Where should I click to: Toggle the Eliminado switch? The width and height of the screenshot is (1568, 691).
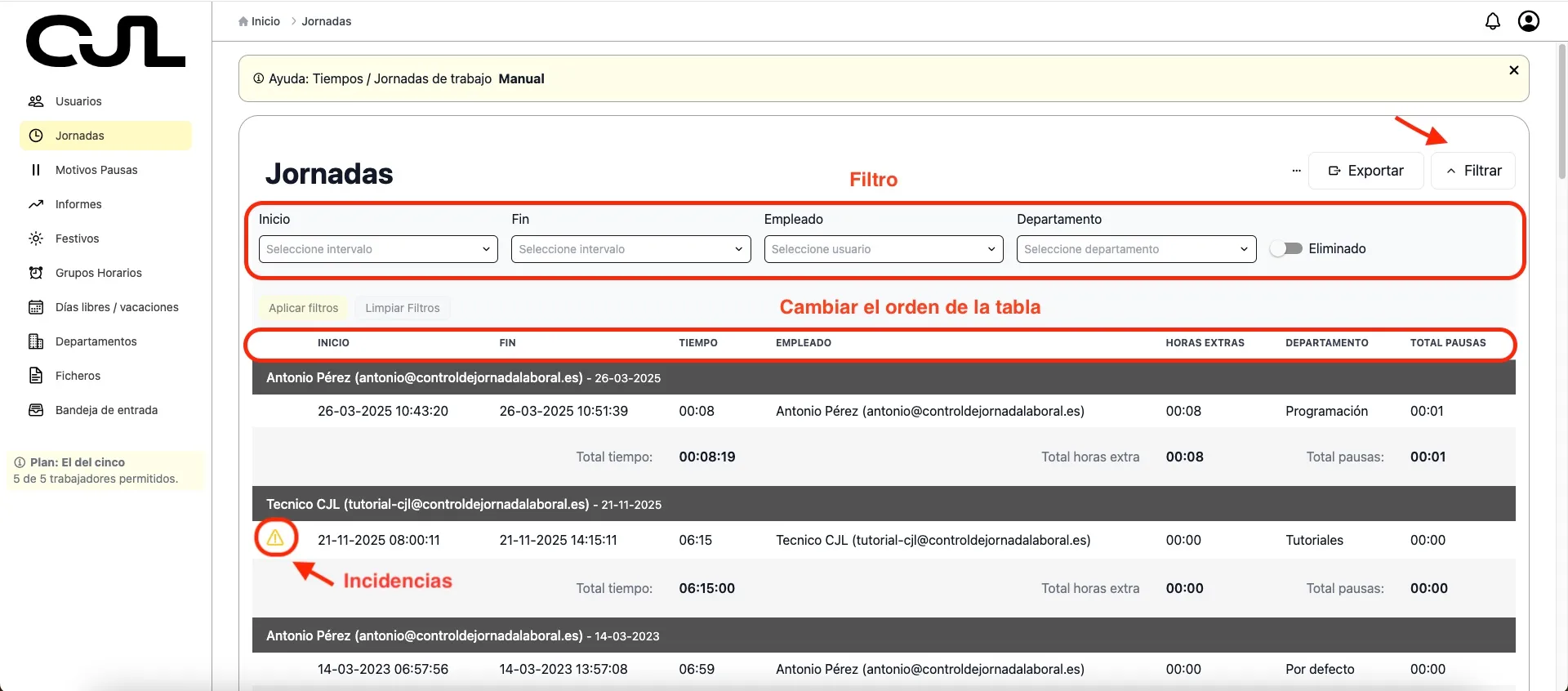point(1286,248)
